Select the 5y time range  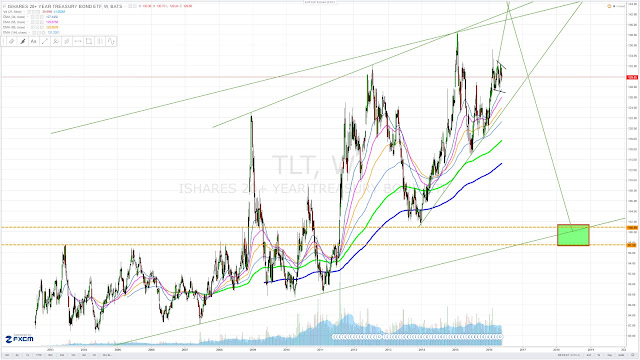coord(17,355)
